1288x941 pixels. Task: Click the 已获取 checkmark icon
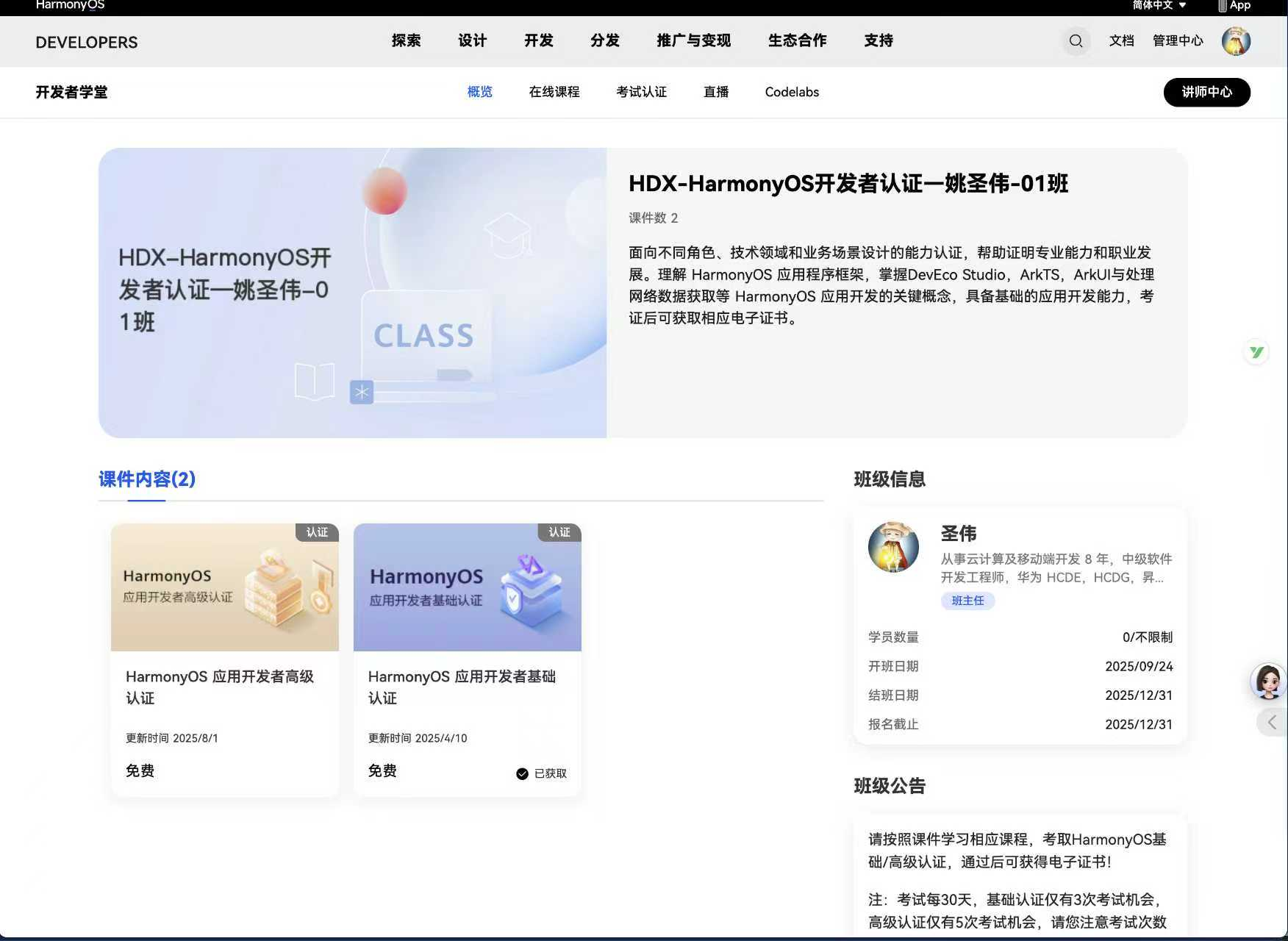tap(522, 773)
